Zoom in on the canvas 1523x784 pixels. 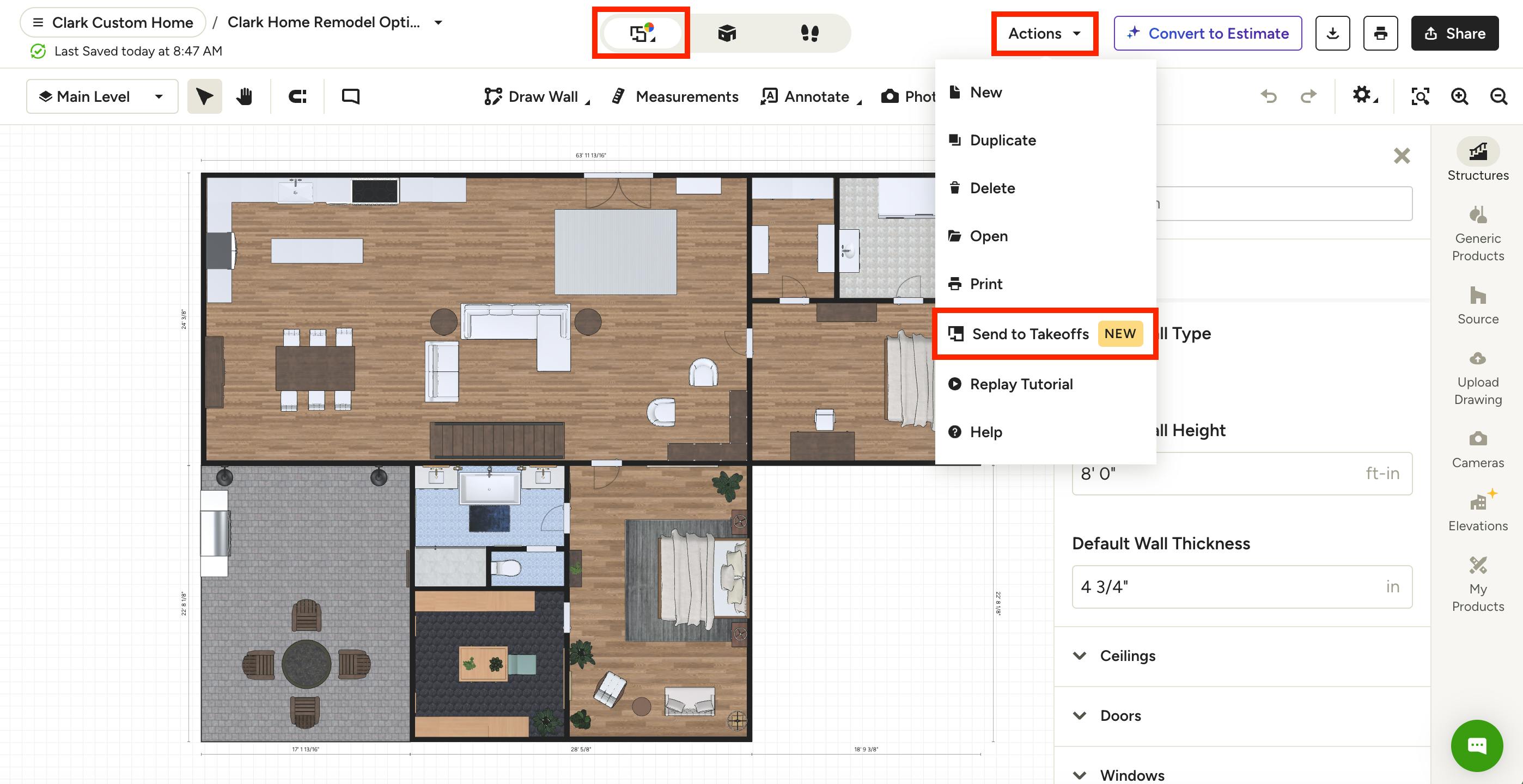pos(1460,96)
